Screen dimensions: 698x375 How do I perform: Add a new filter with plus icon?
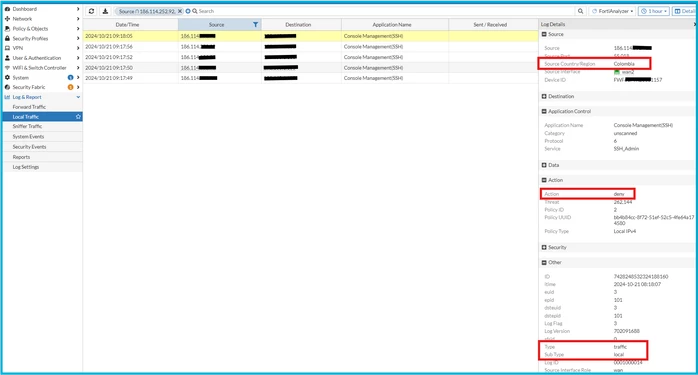point(188,11)
